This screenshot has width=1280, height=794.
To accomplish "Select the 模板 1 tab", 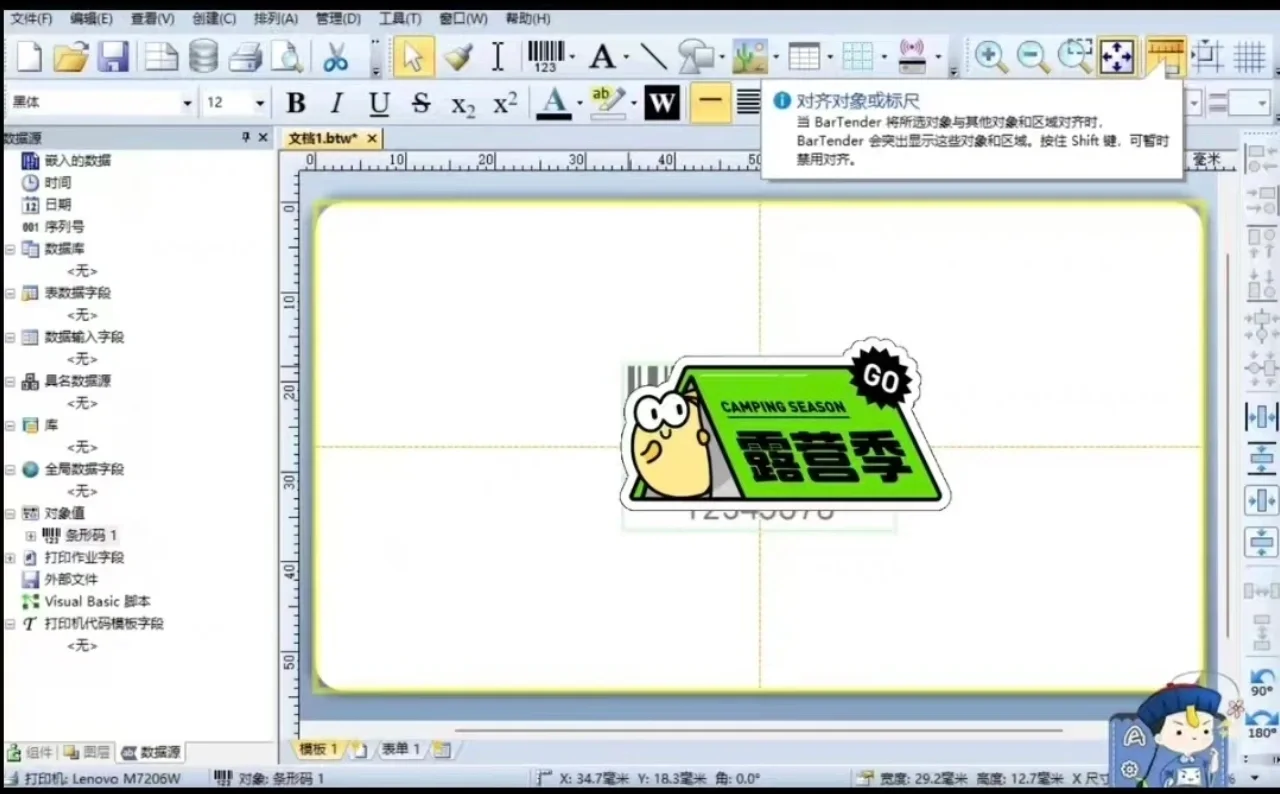I will 318,749.
